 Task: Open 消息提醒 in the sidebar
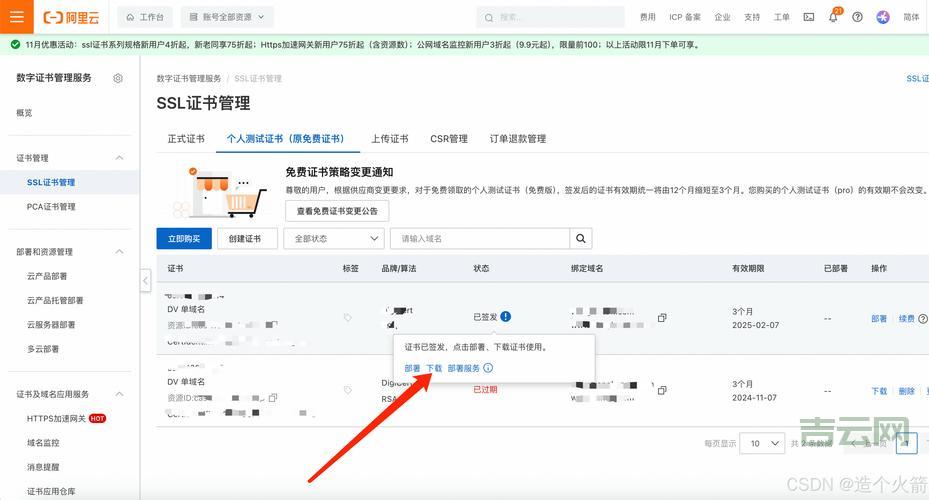click(x=43, y=467)
